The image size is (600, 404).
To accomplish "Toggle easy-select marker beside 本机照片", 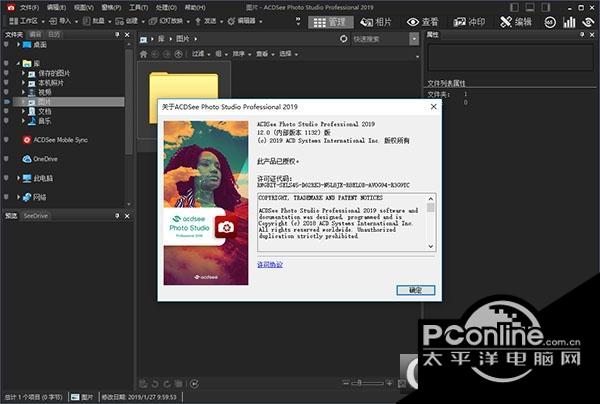I will click(x=6, y=82).
